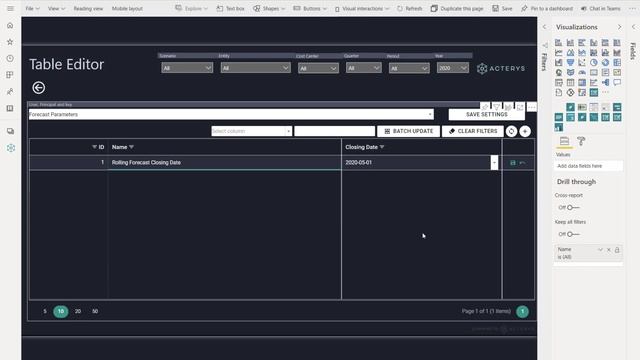Open visual header more options ellipsis

point(532,107)
